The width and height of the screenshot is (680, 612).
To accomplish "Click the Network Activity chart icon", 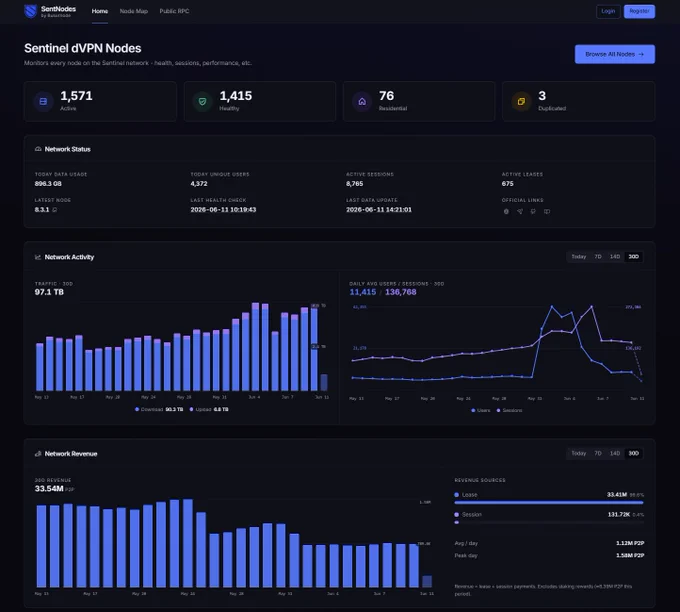I will tap(38, 257).
